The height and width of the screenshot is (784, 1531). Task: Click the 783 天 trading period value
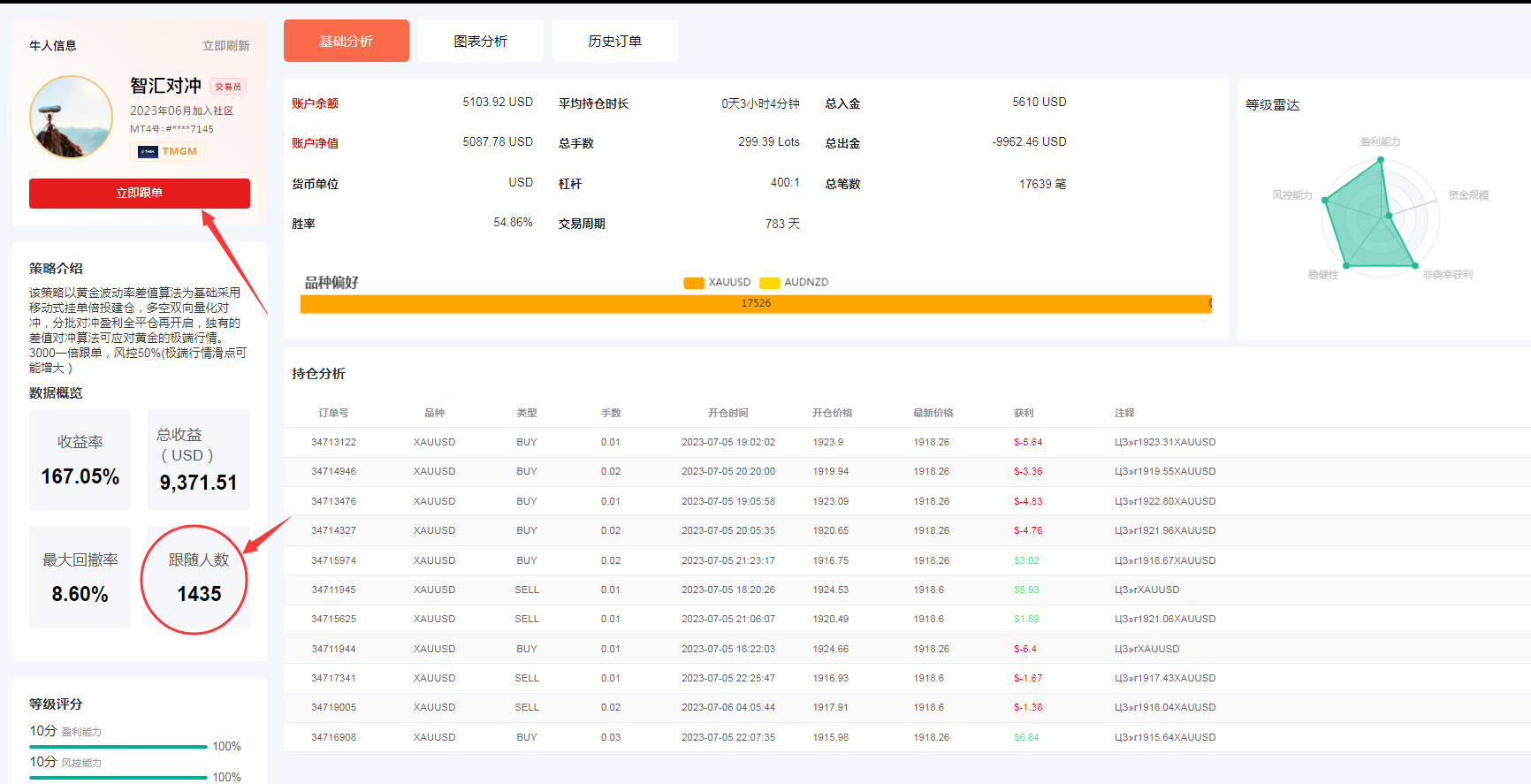[x=782, y=224]
